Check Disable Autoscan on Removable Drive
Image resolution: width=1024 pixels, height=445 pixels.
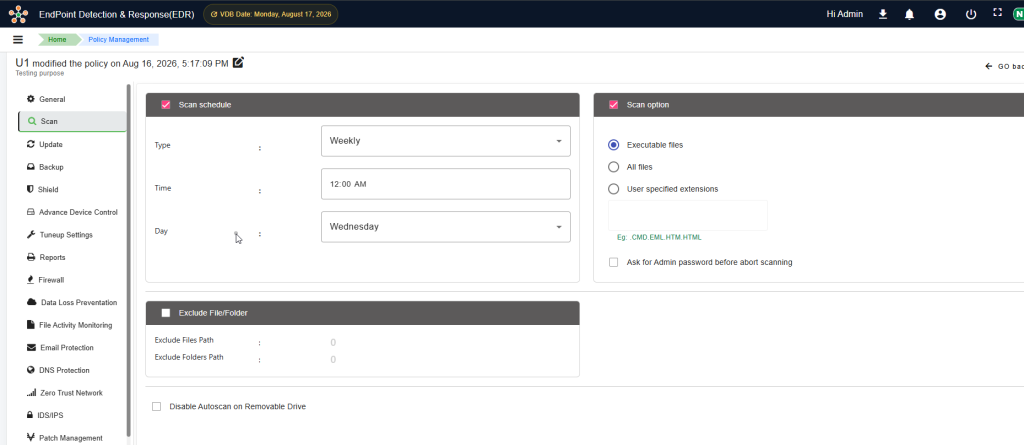click(156, 406)
